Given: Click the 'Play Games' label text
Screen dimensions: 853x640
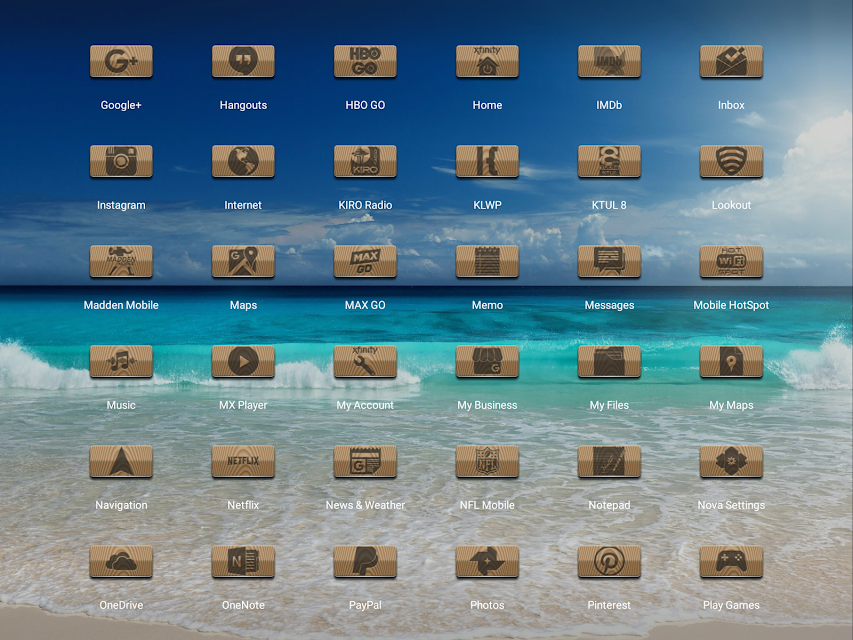Looking at the screenshot, I should tap(731, 605).
